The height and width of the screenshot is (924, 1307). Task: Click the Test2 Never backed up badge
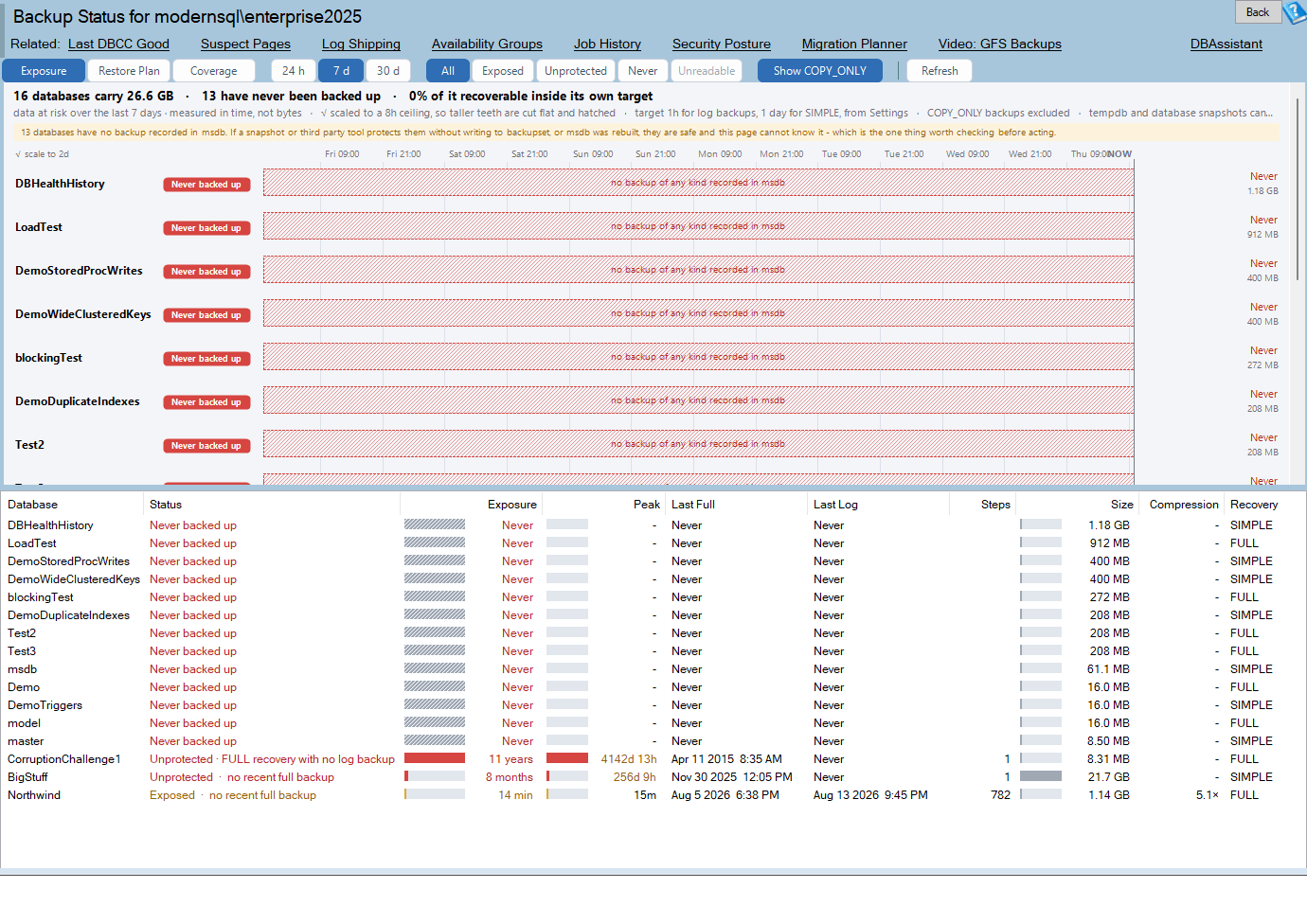206,446
